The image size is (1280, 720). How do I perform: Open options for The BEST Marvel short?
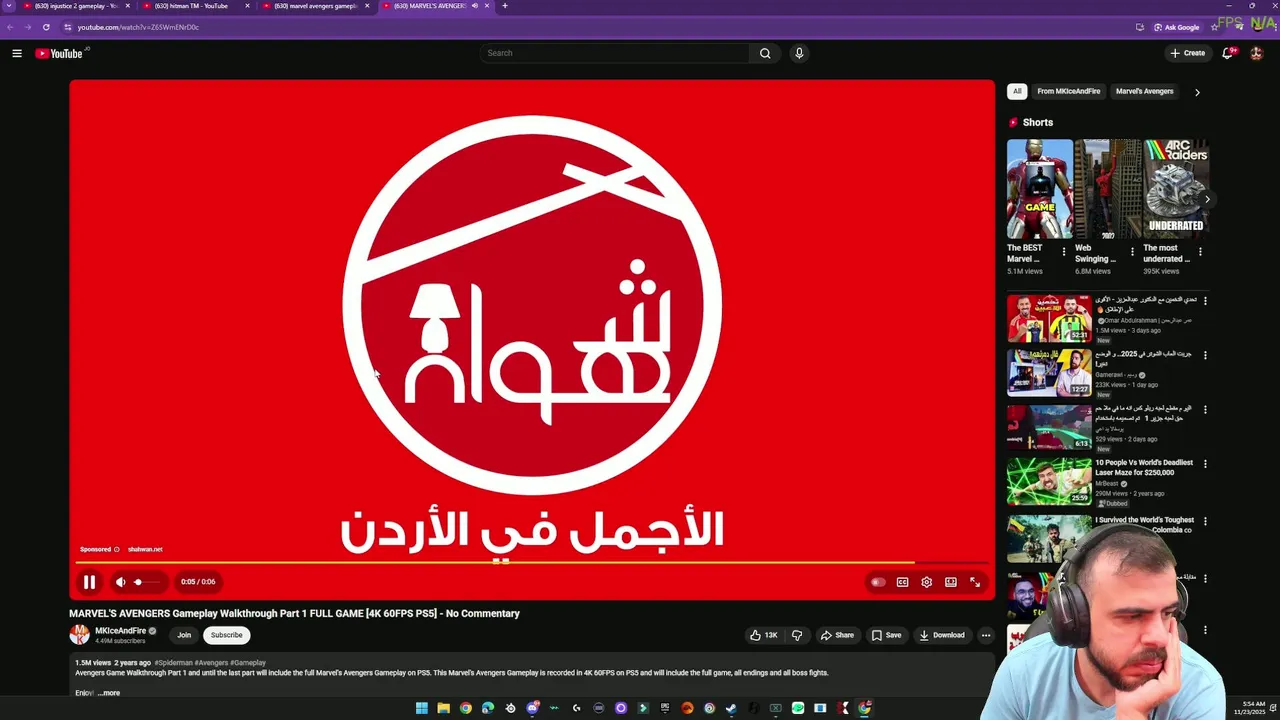(1064, 252)
